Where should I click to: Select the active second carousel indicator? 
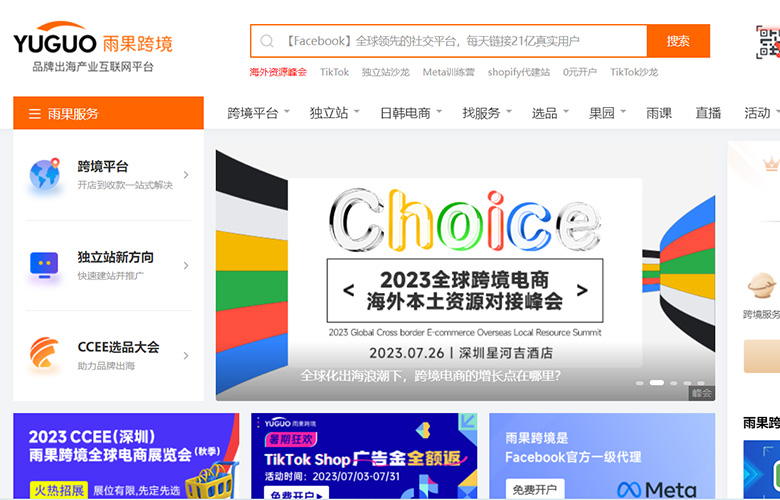(x=657, y=383)
